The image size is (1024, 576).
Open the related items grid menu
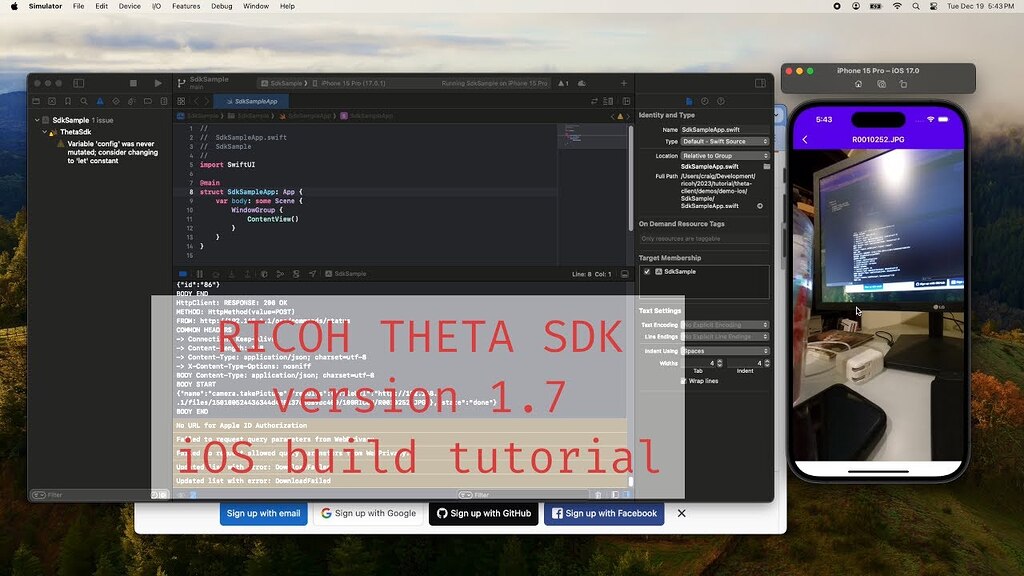coord(181,101)
